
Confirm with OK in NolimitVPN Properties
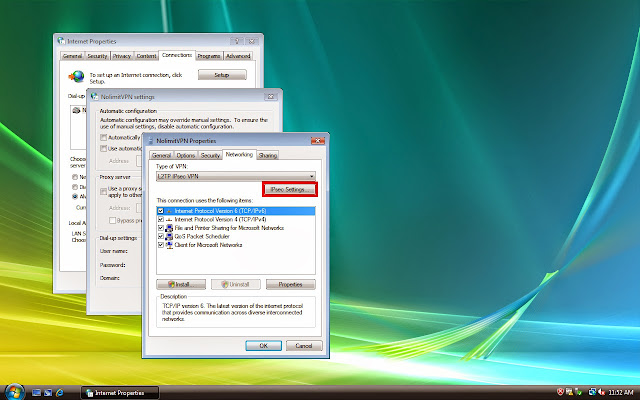point(264,346)
